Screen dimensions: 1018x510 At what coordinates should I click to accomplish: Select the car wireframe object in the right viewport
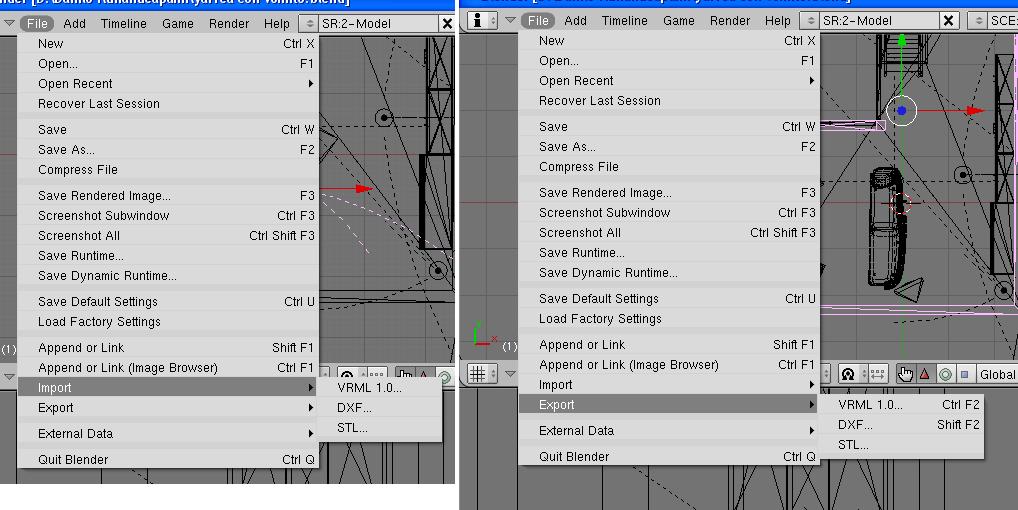pos(886,227)
